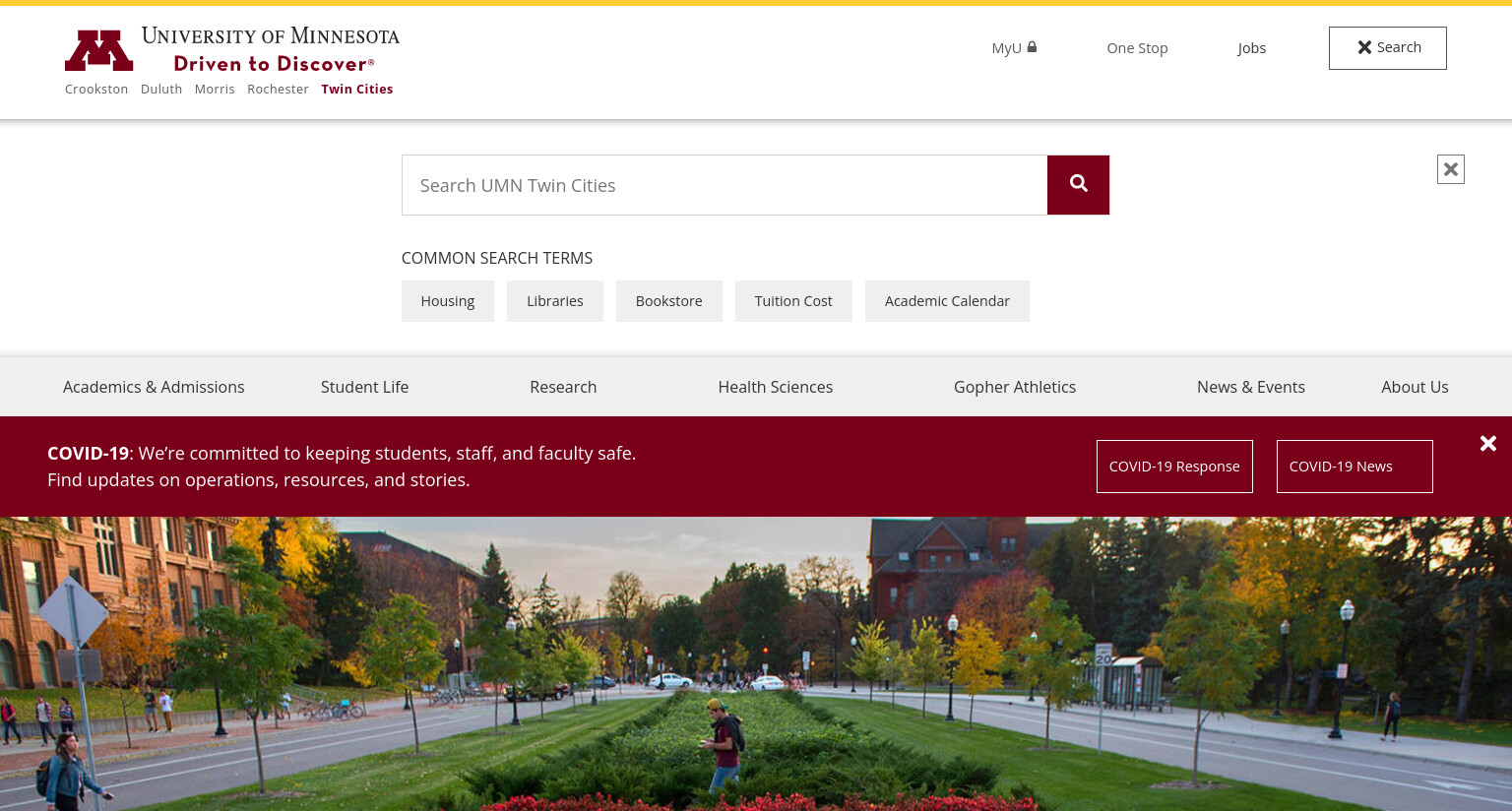The width and height of the screenshot is (1512, 811).
Task: Open the COVID-19 Response button
Action: point(1174,467)
